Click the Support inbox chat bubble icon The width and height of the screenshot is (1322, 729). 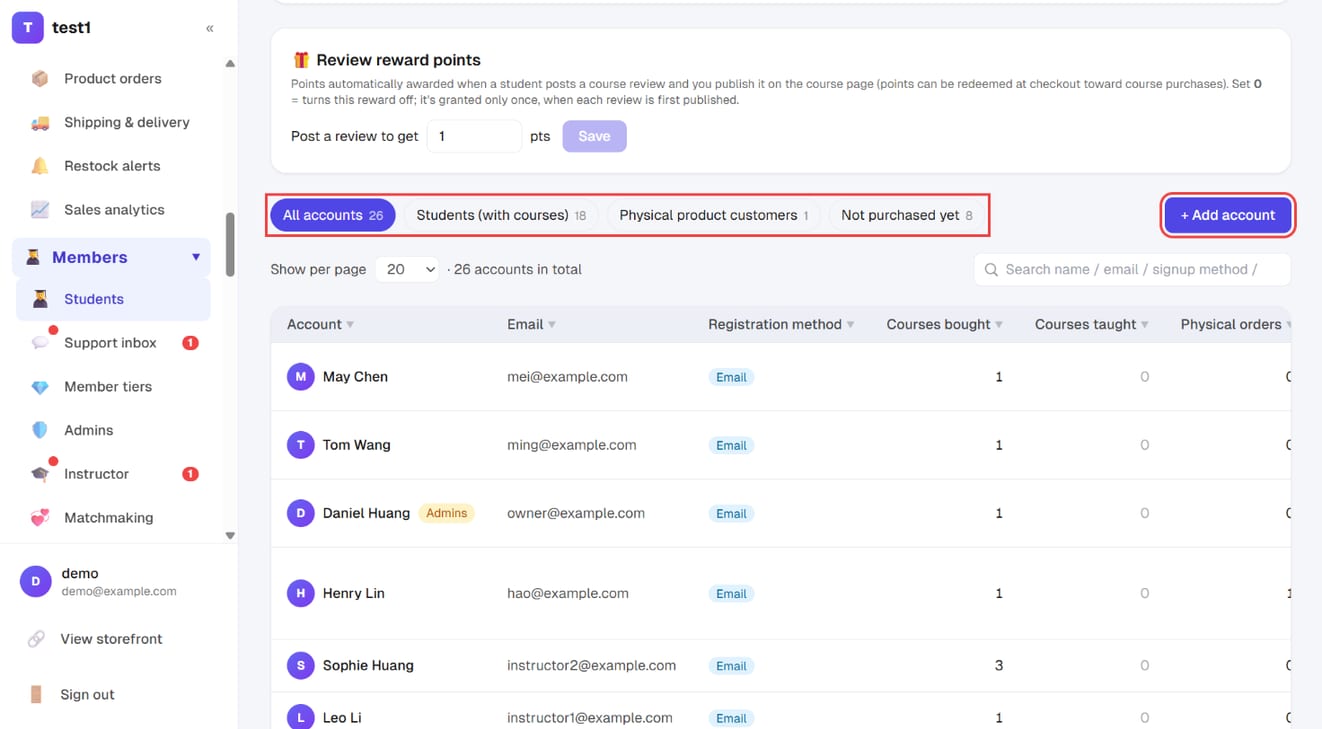[x=40, y=343]
